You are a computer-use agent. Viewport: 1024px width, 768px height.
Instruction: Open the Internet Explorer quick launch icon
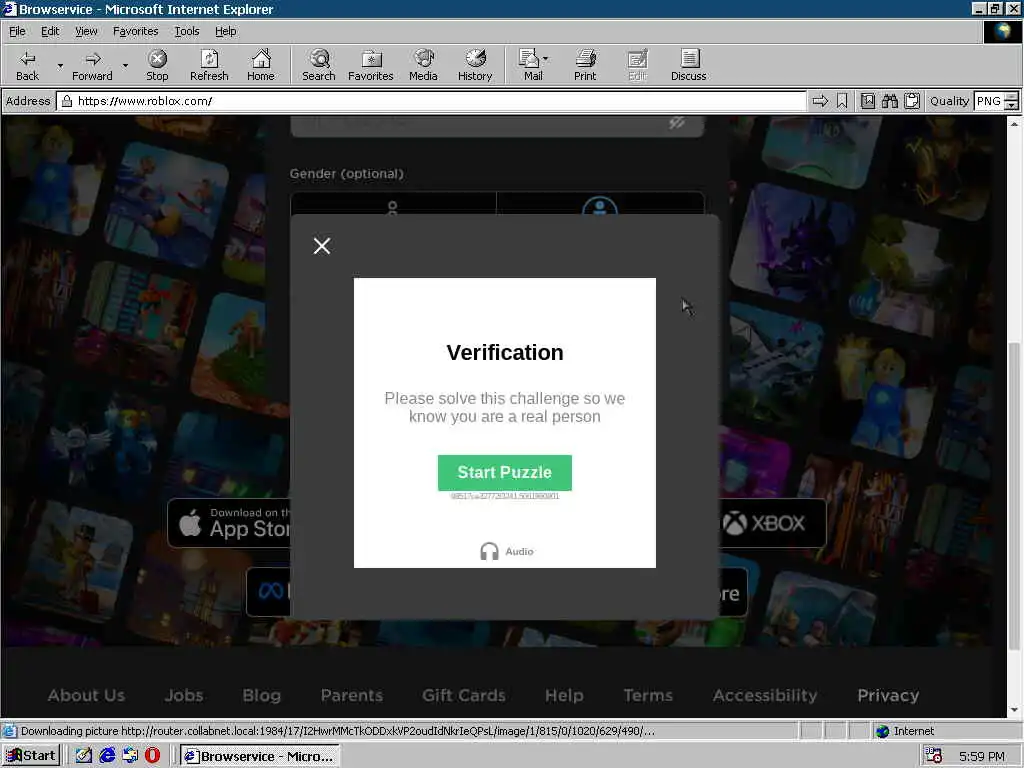[107, 756]
